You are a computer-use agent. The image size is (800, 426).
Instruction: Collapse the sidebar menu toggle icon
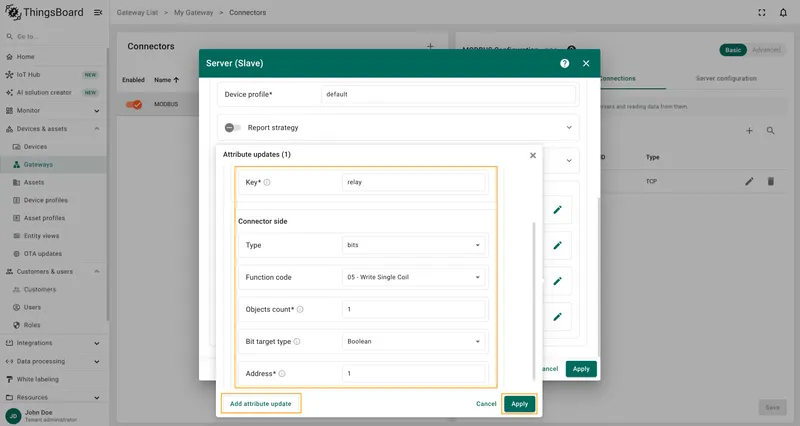point(98,12)
